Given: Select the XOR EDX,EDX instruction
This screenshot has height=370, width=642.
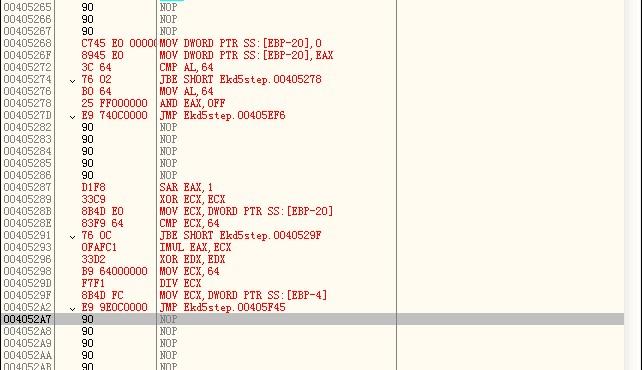Looking at the screenshot, I should pyautogui.click(x=192, y=259).
